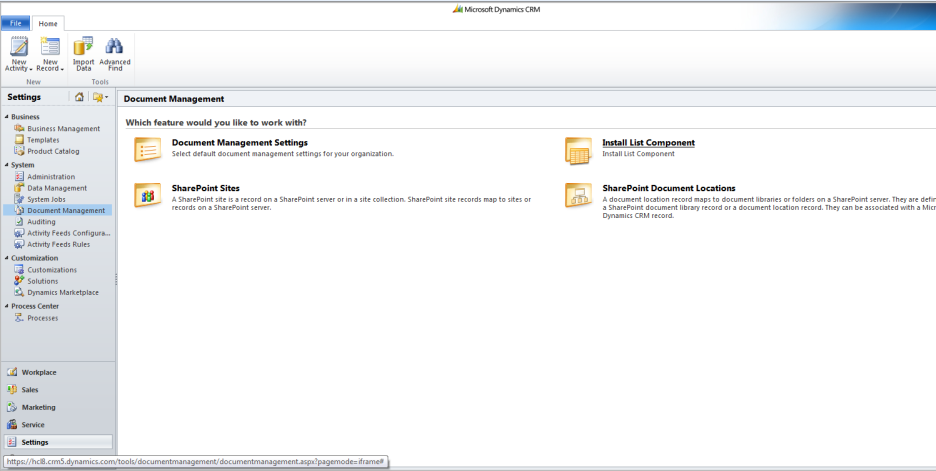Click the Auditing icon
Viewport: 936px width, 471px height.
(19, 221)
